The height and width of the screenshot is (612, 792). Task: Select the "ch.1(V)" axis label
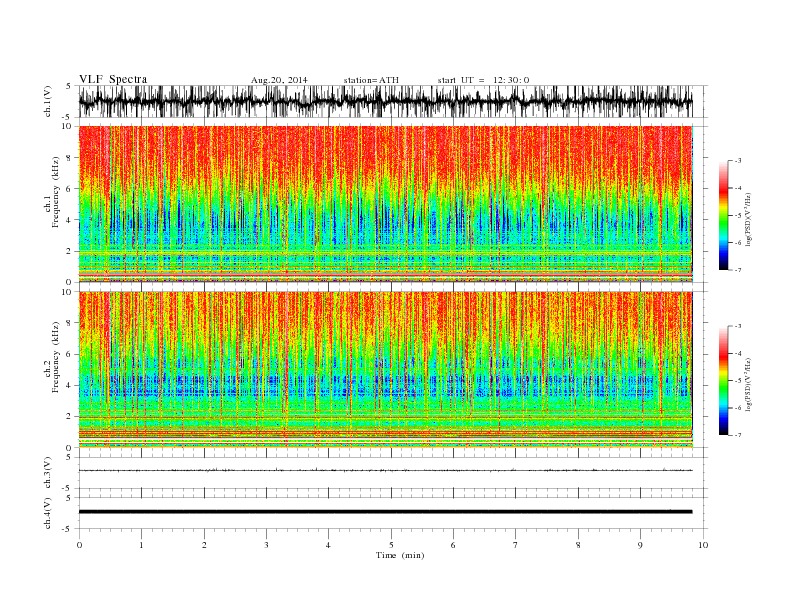tap(48, 101)
